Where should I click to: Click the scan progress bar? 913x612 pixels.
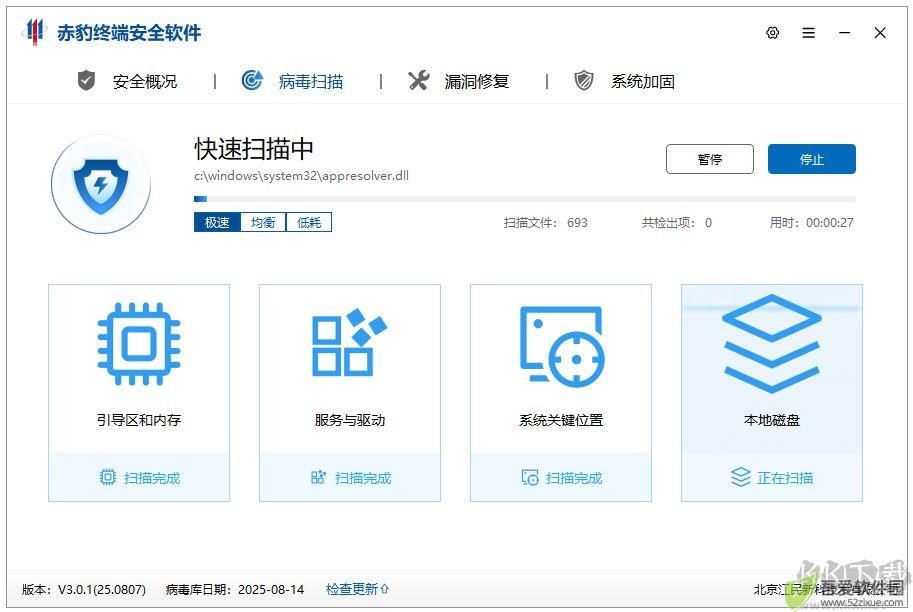pyautogui.click(x=525, y=199)
